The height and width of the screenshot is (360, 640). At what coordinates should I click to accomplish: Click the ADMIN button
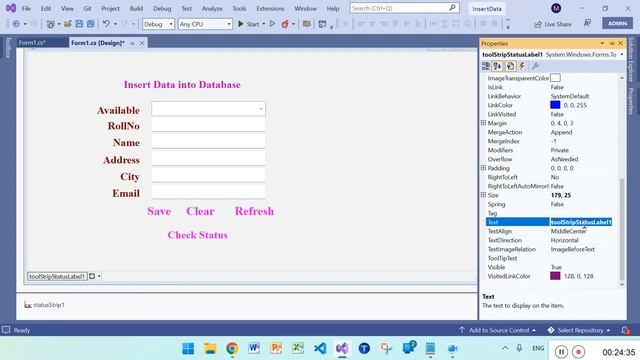point(617,23)
